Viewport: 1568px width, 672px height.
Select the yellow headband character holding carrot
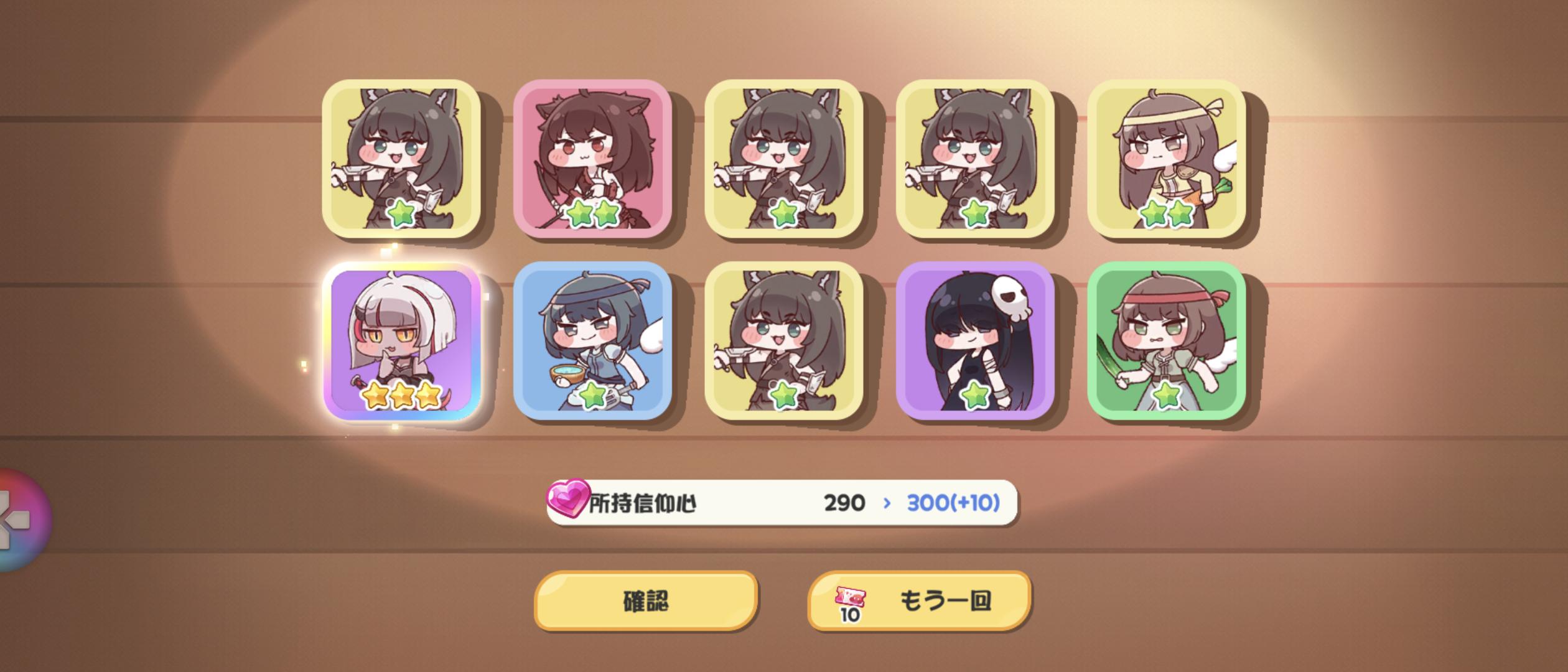1166,159
